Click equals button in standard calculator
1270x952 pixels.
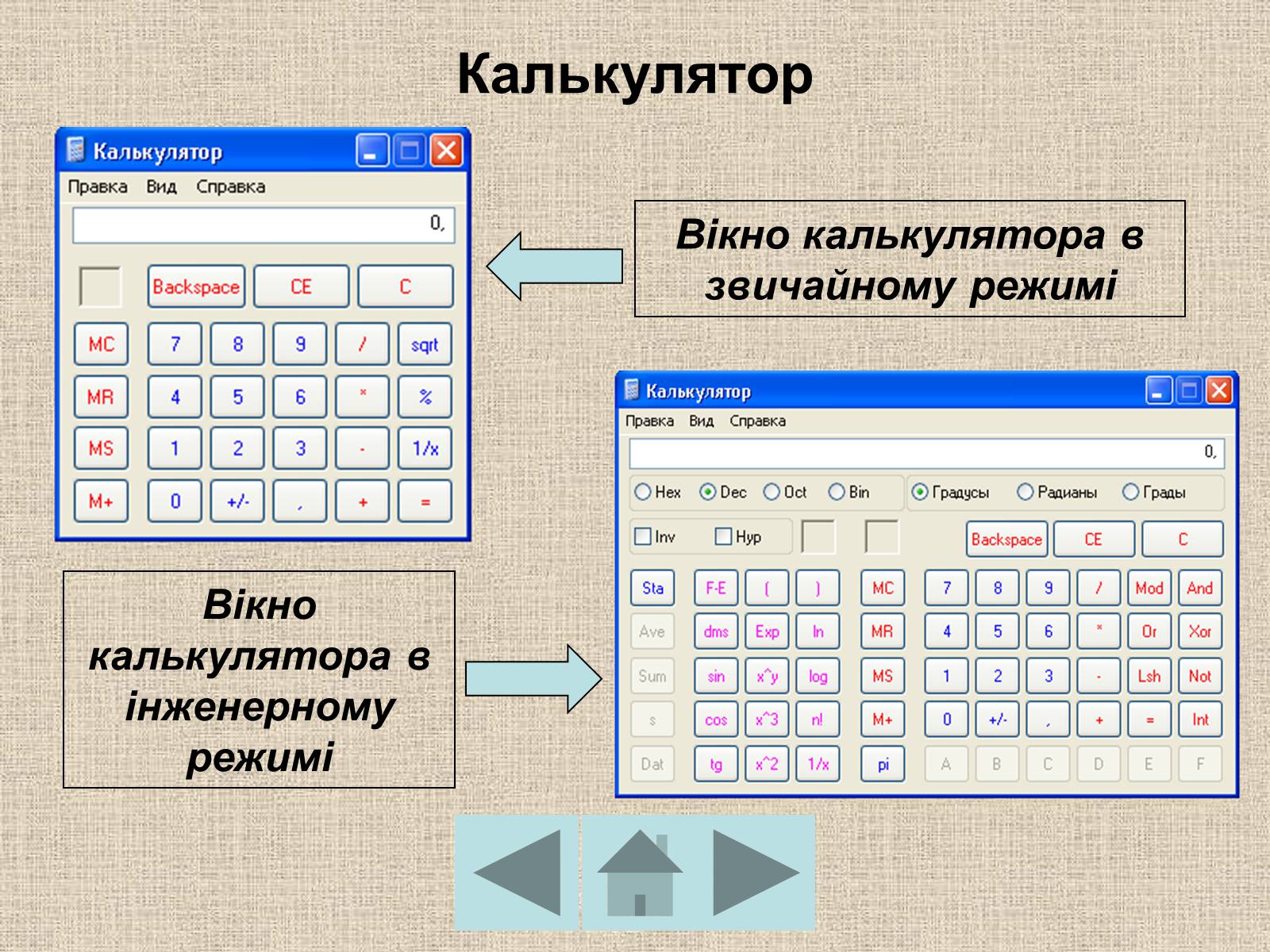click(x=425, y=501)
